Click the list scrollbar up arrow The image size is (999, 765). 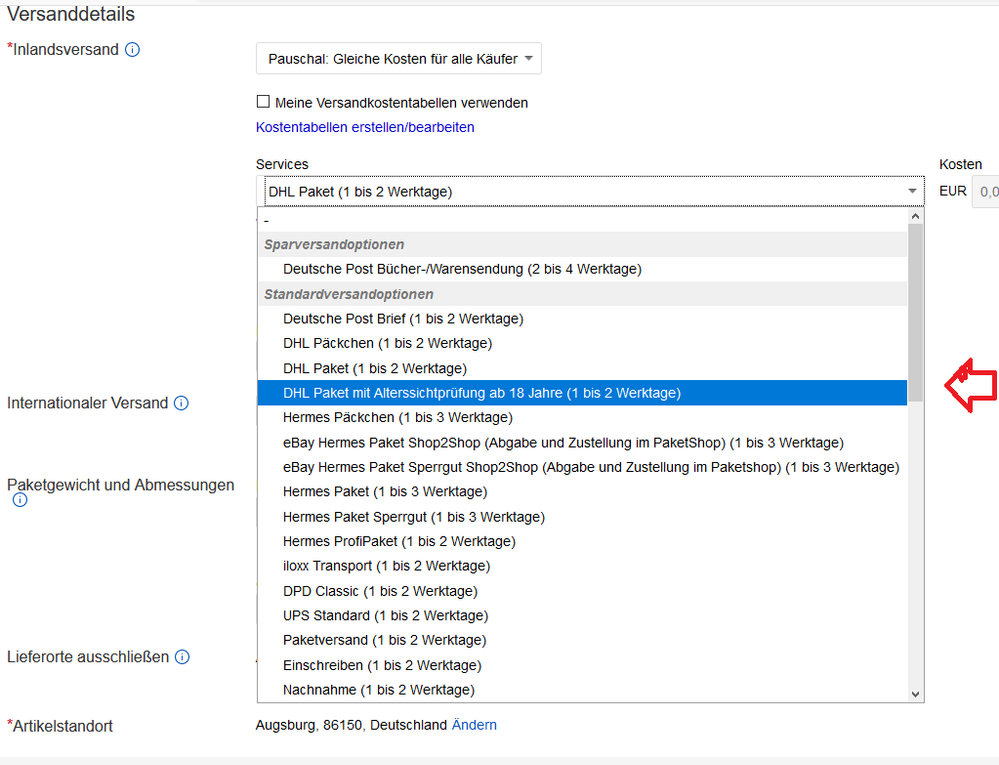(x=915, y=216)
